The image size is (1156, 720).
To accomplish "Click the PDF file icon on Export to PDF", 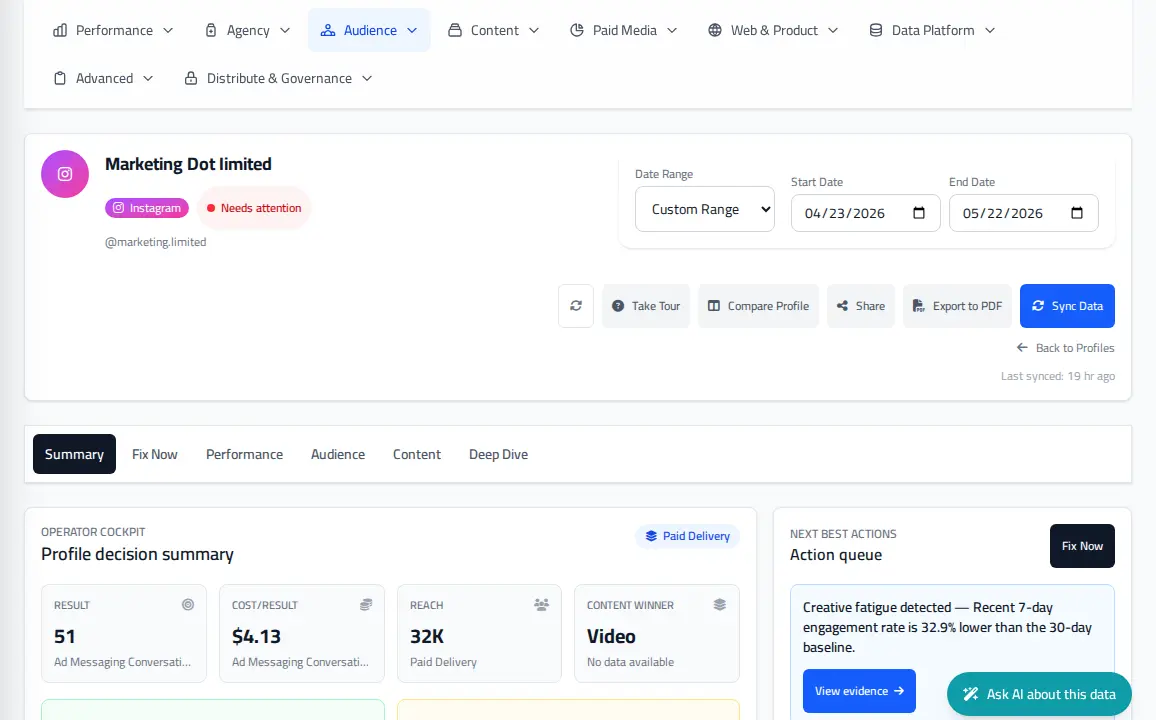I will click(x=918, y=306).
